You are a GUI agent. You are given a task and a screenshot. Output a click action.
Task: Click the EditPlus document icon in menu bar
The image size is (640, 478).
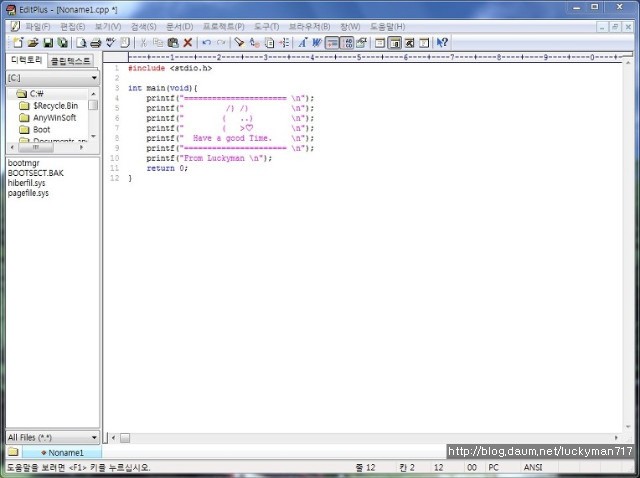(x=15, y=27)
